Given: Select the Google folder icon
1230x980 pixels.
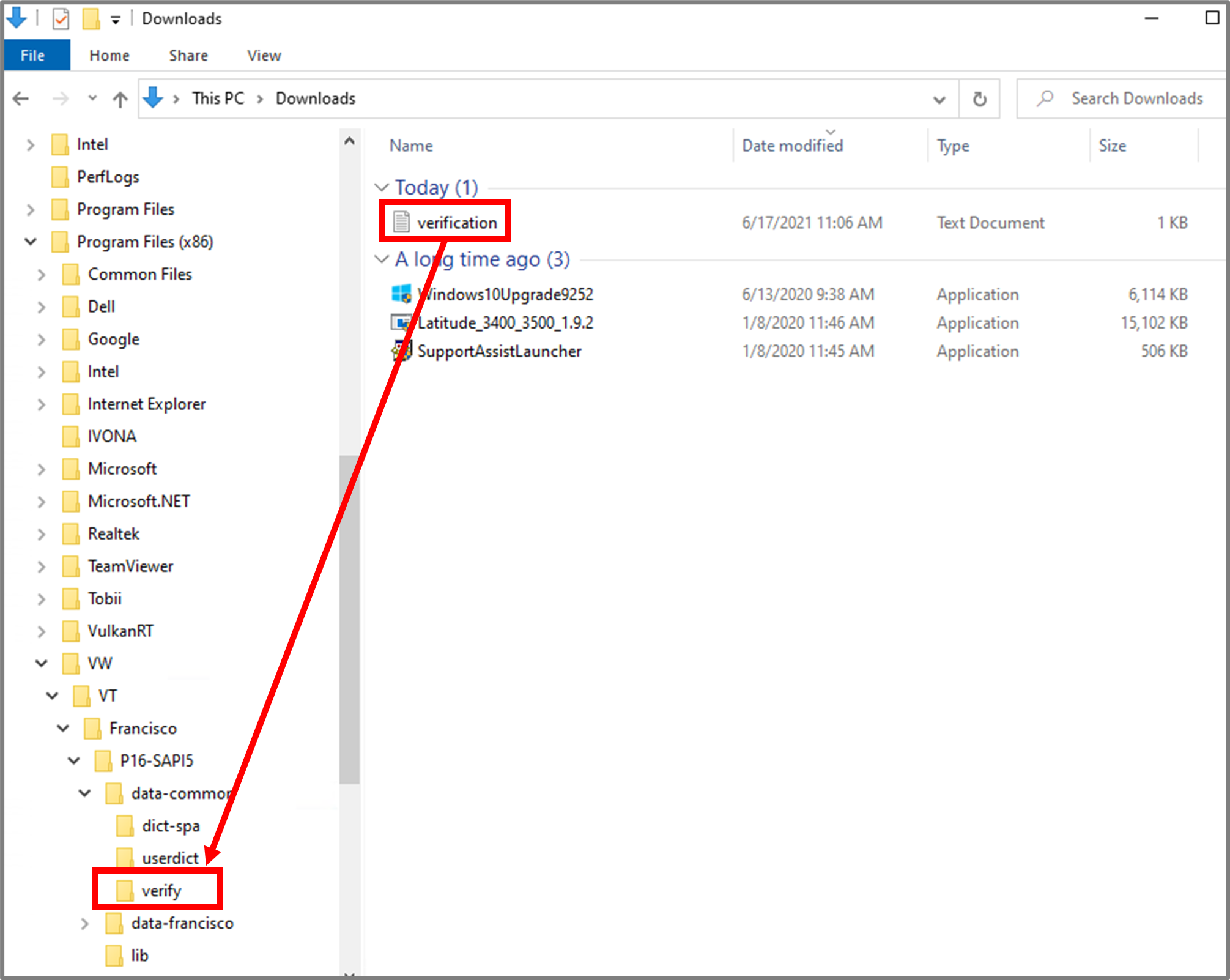Looking at the screenshot, I should pos(71,339).
